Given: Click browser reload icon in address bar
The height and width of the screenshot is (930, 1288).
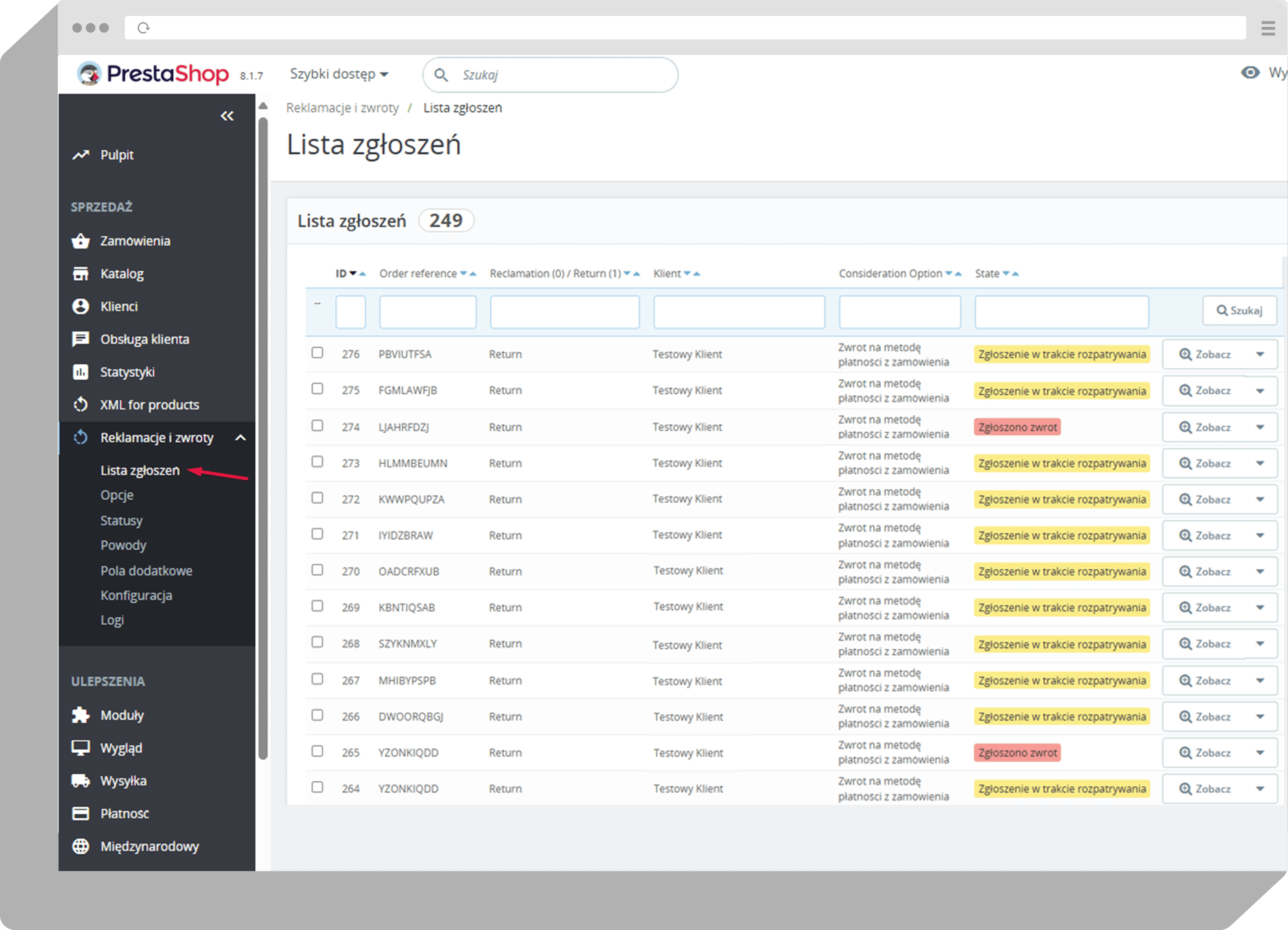Looking at the screenshot, I should coord(144,28).
